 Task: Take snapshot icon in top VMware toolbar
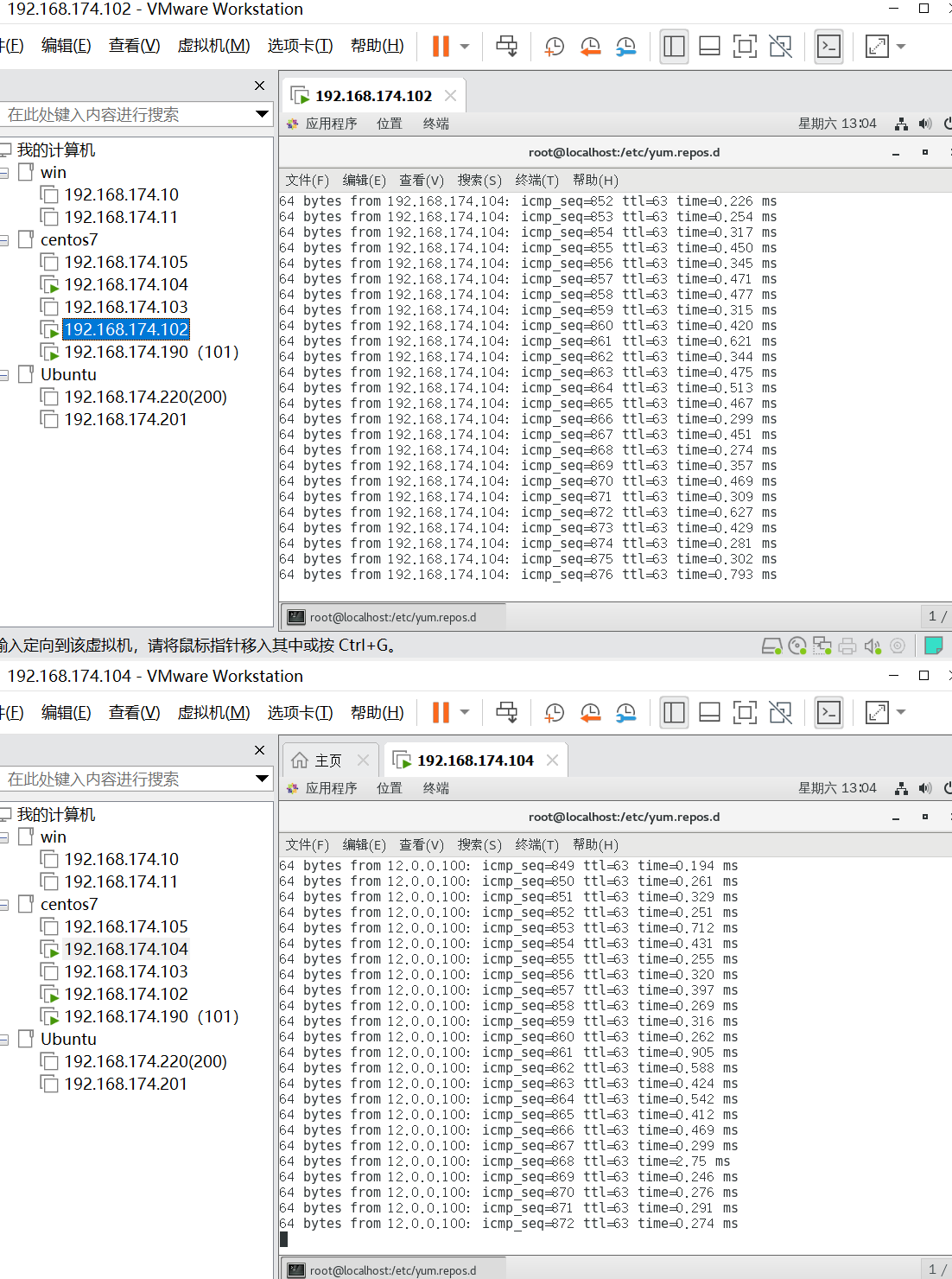tap(554, 46)
